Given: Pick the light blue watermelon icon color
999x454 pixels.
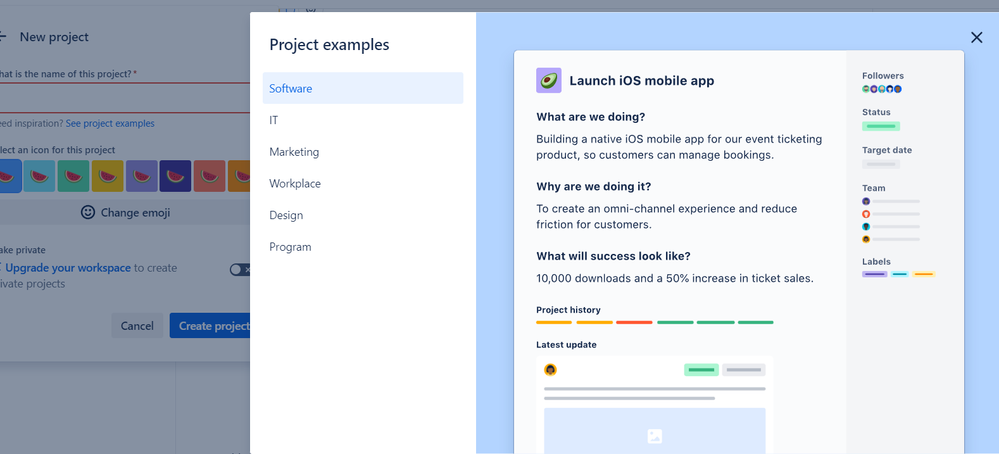Looking at the screenshot, I should (40, 176).
